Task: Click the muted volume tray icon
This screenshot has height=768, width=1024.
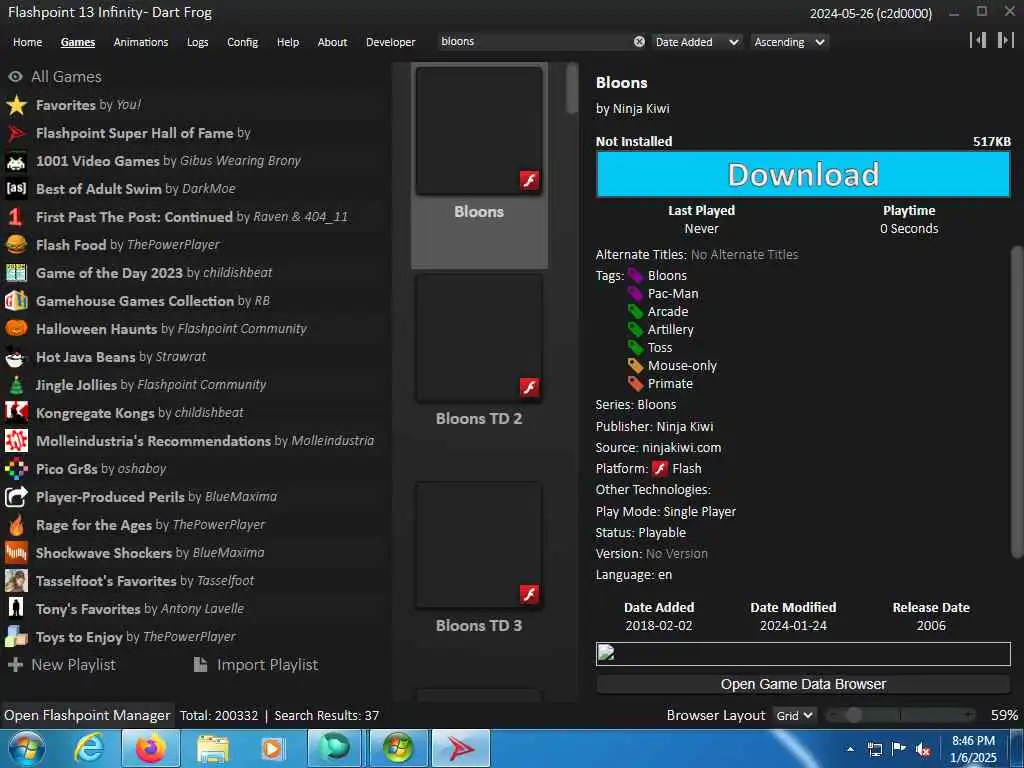Action: (923, 749)
